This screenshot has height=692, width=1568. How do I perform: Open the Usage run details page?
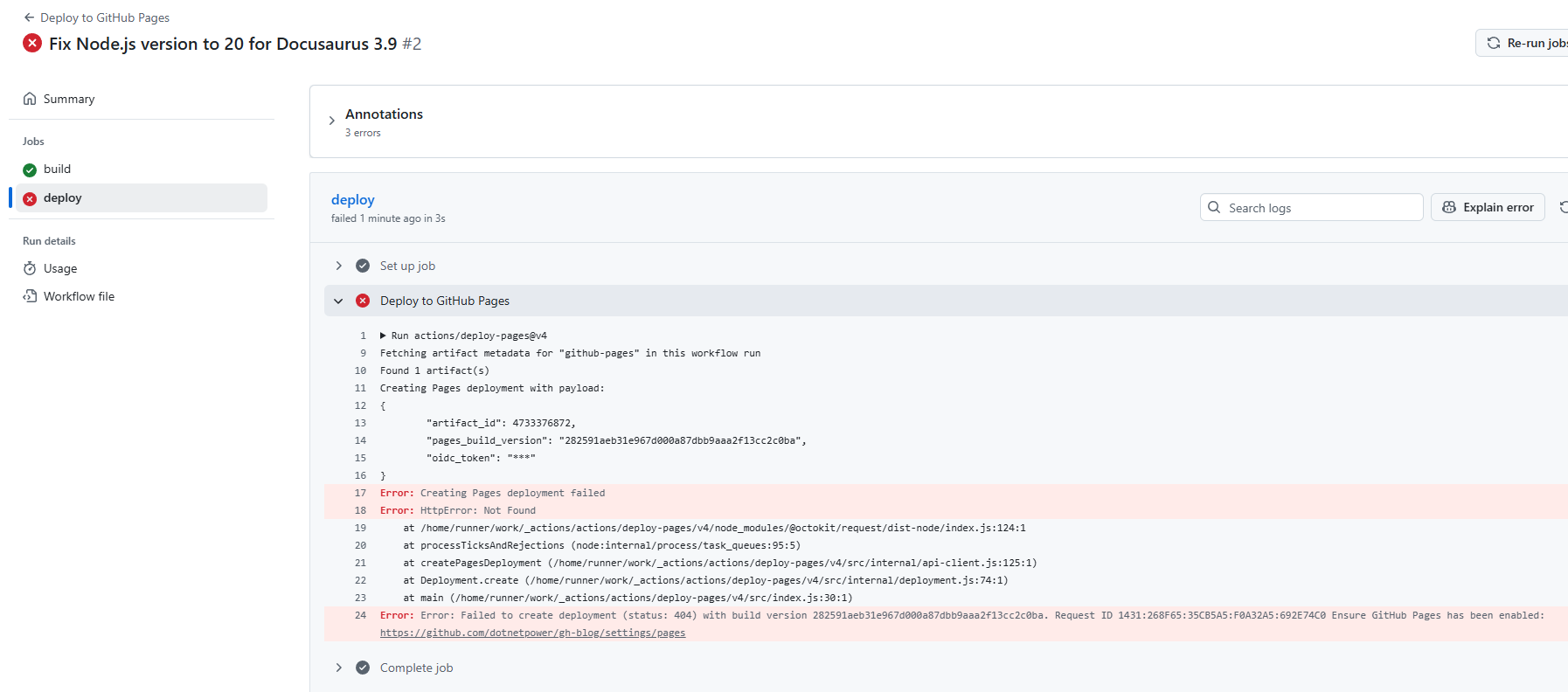click(60, 268)
